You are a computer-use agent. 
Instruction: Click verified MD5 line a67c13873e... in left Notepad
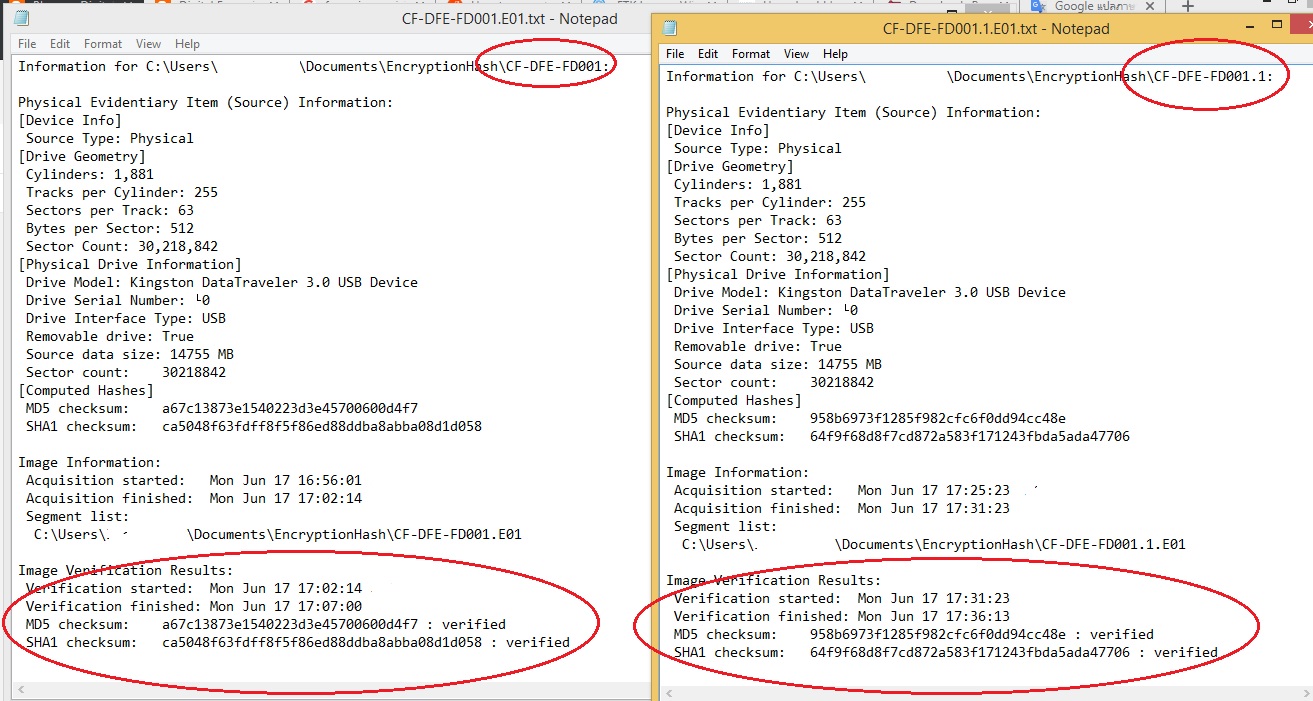266,624
